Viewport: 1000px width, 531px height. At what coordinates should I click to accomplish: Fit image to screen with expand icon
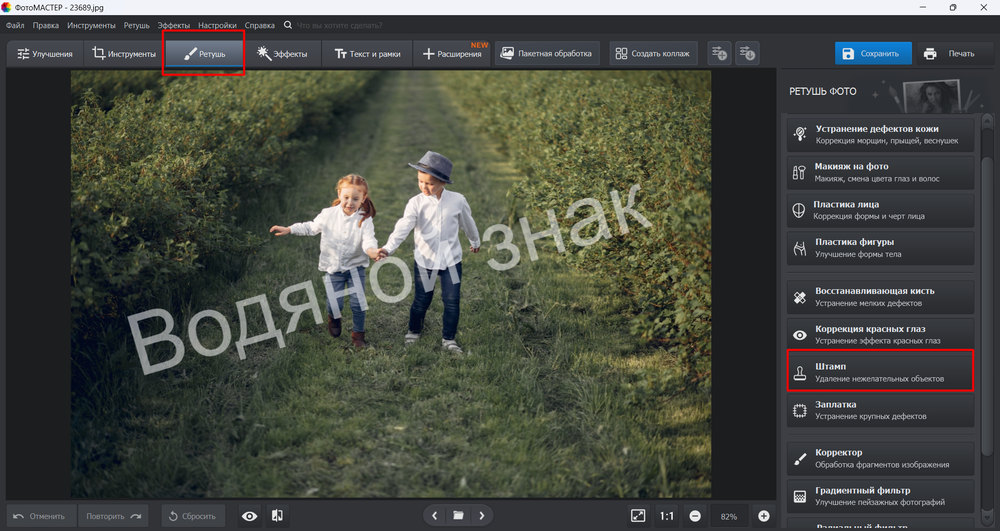(x=638, y=516)
